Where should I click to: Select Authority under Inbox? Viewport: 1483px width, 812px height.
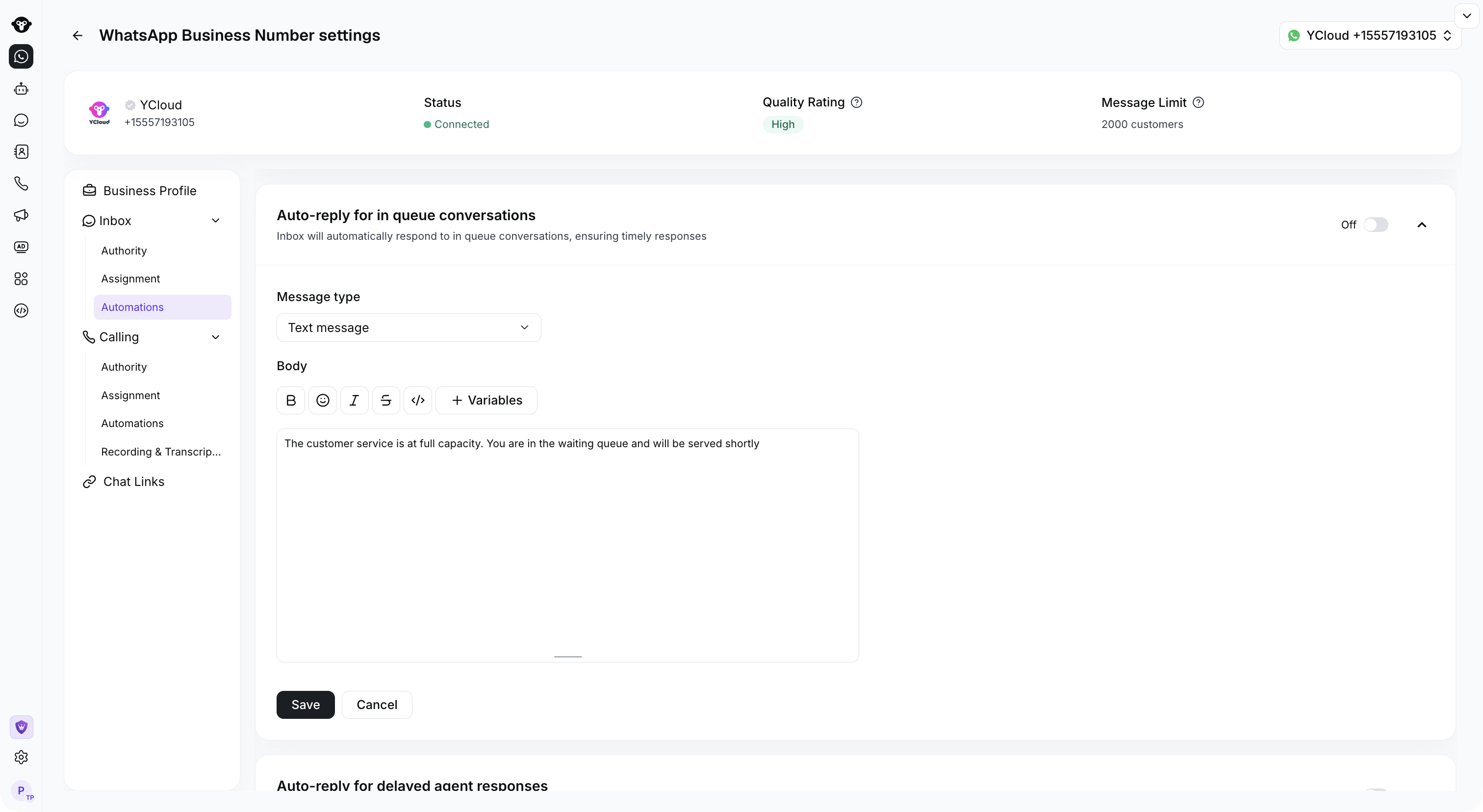(x=124, y=251)
